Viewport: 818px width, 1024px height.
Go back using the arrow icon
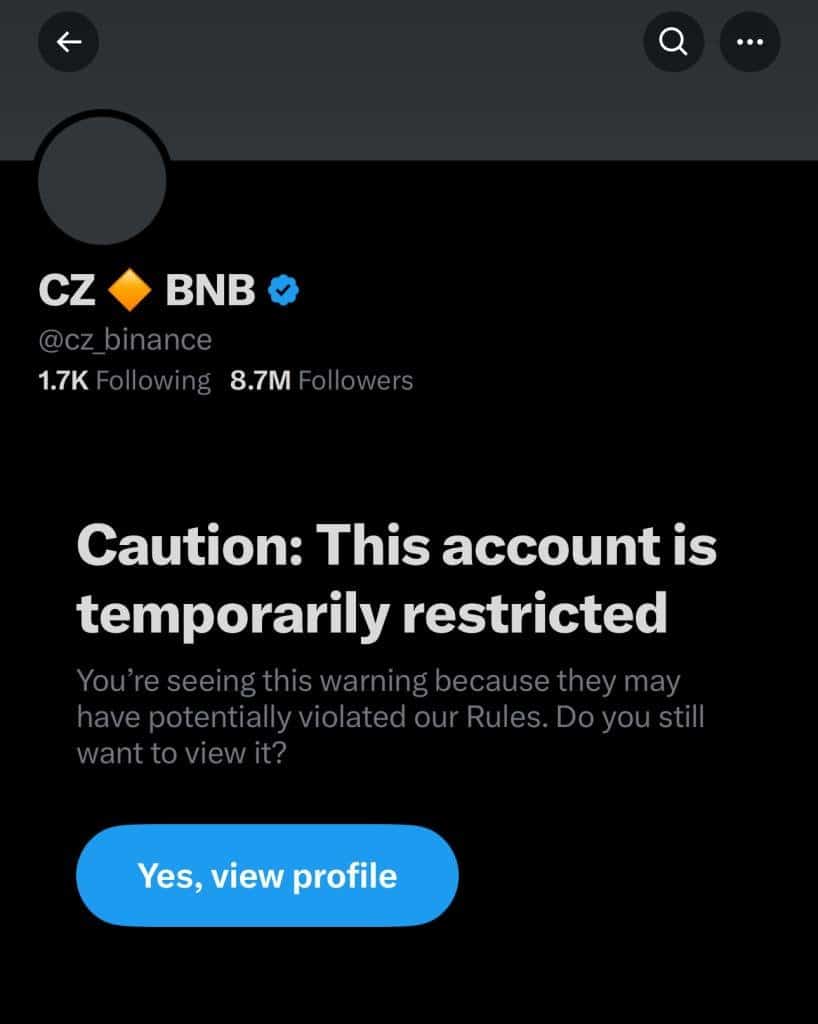click(68, 41)
